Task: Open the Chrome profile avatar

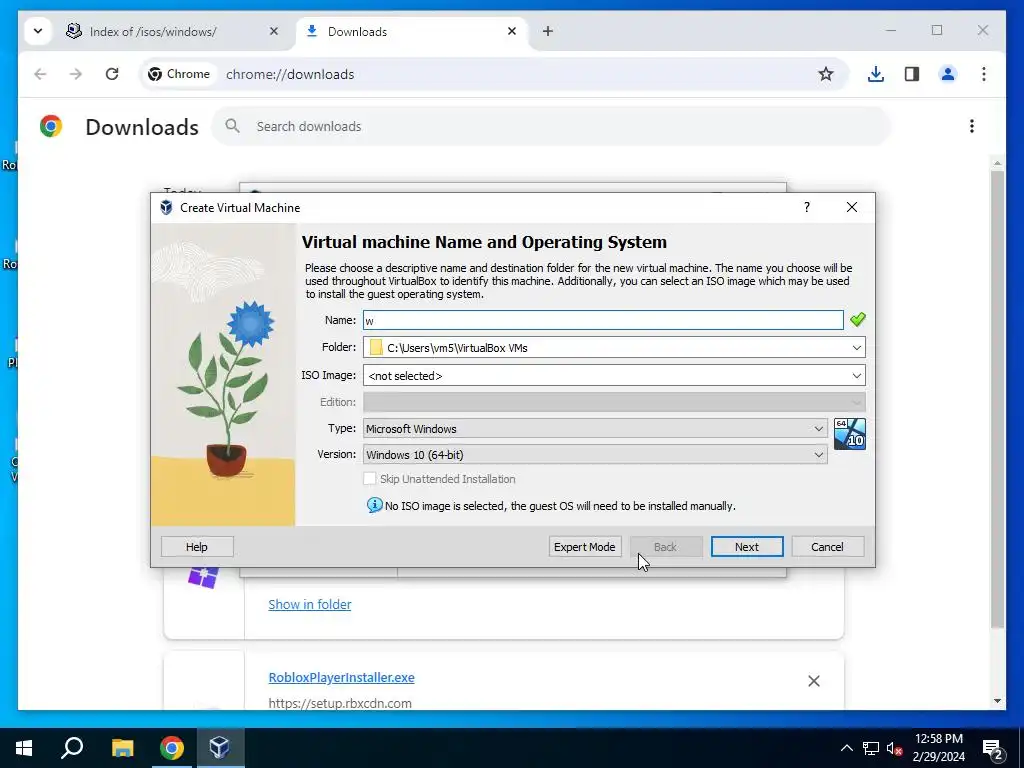Action: click(948, 74)
